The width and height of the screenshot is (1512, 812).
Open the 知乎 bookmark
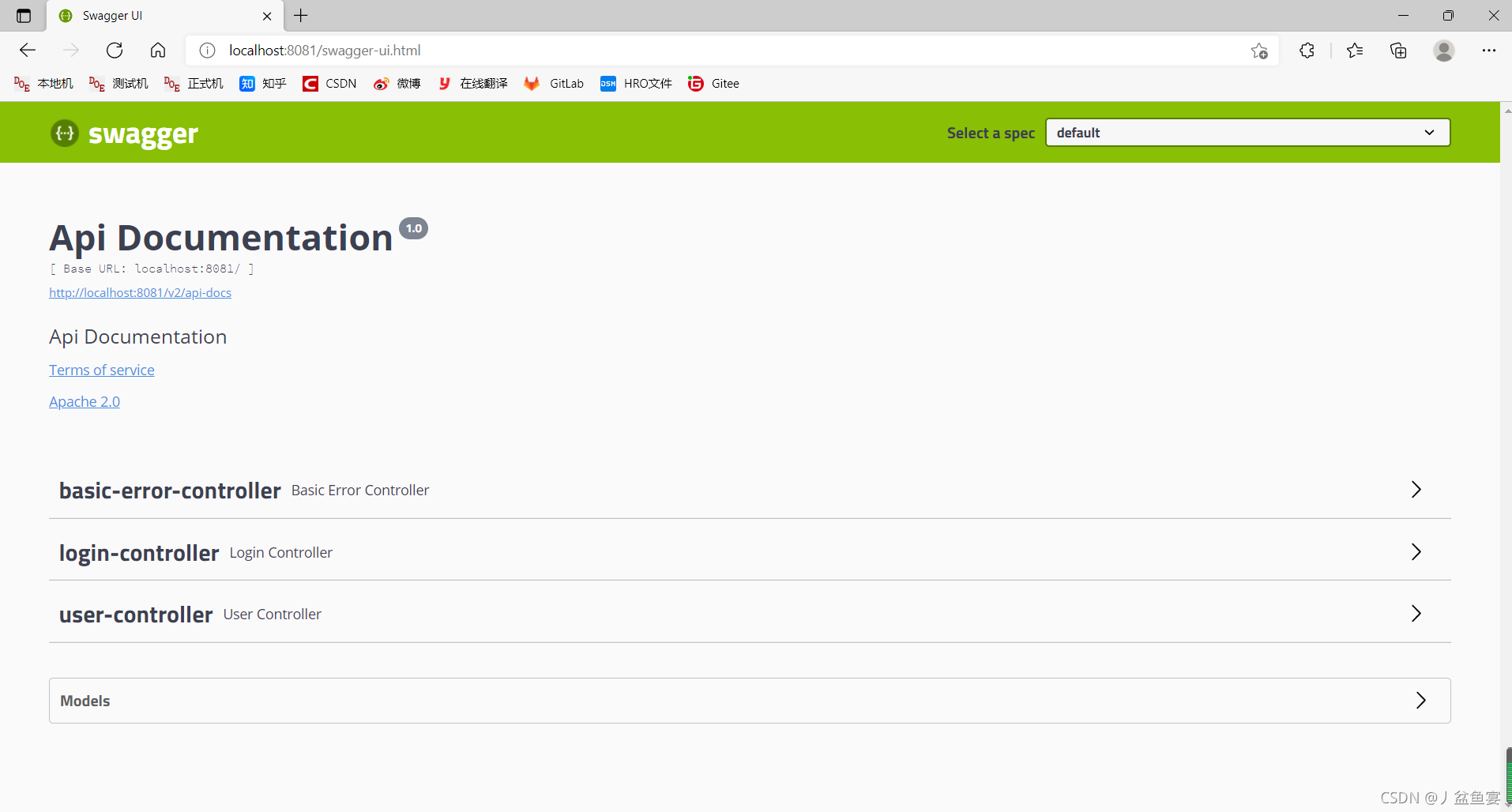[x=262, y=83]
